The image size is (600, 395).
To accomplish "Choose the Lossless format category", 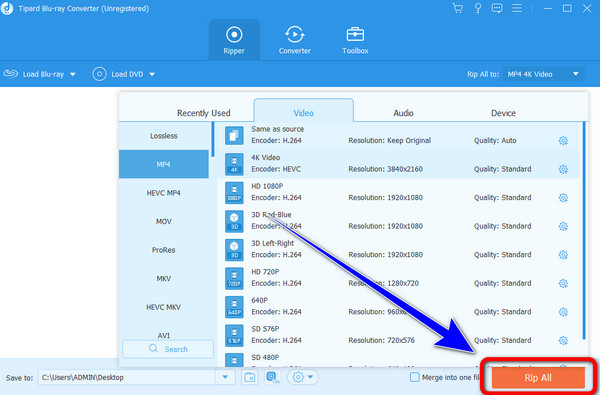I will point(164,136).
